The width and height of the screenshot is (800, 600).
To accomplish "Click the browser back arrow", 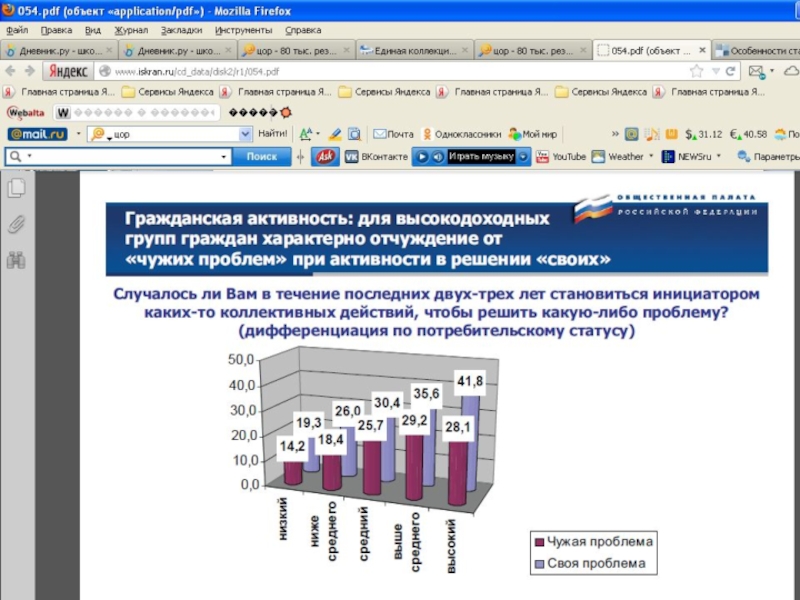I will pos(11,71).
